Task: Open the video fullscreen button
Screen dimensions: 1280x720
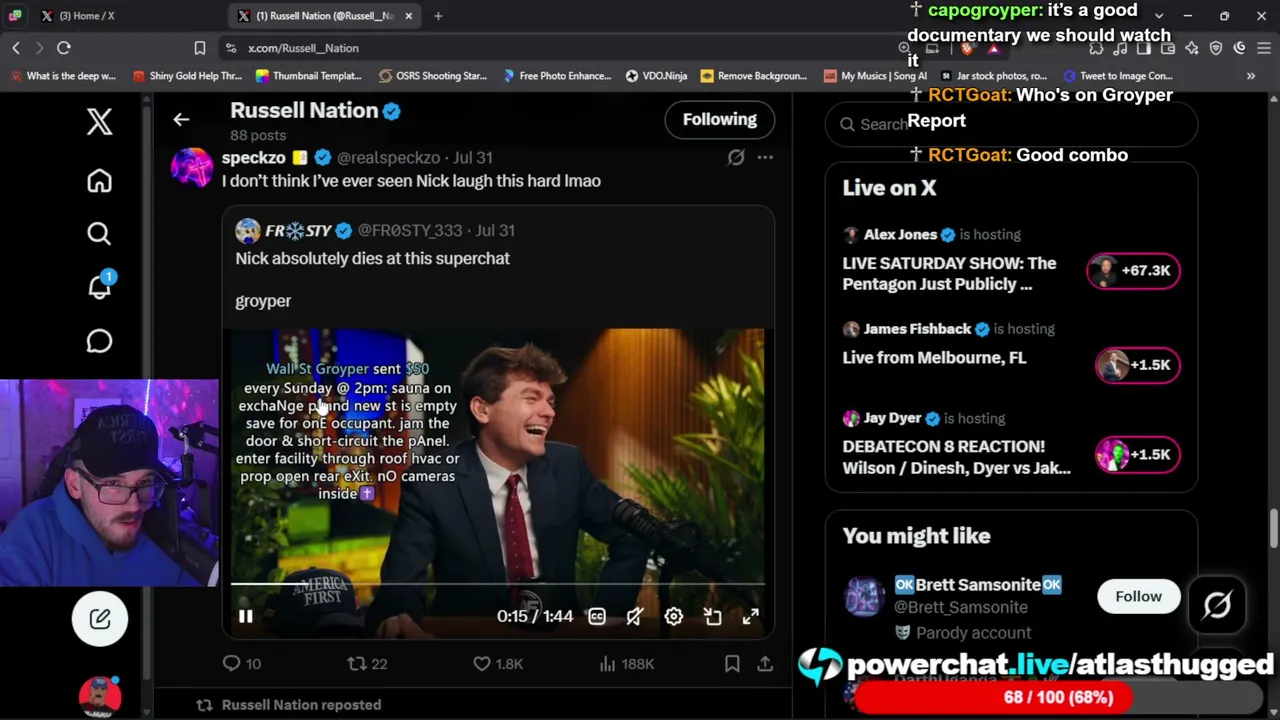Action: 751,617
